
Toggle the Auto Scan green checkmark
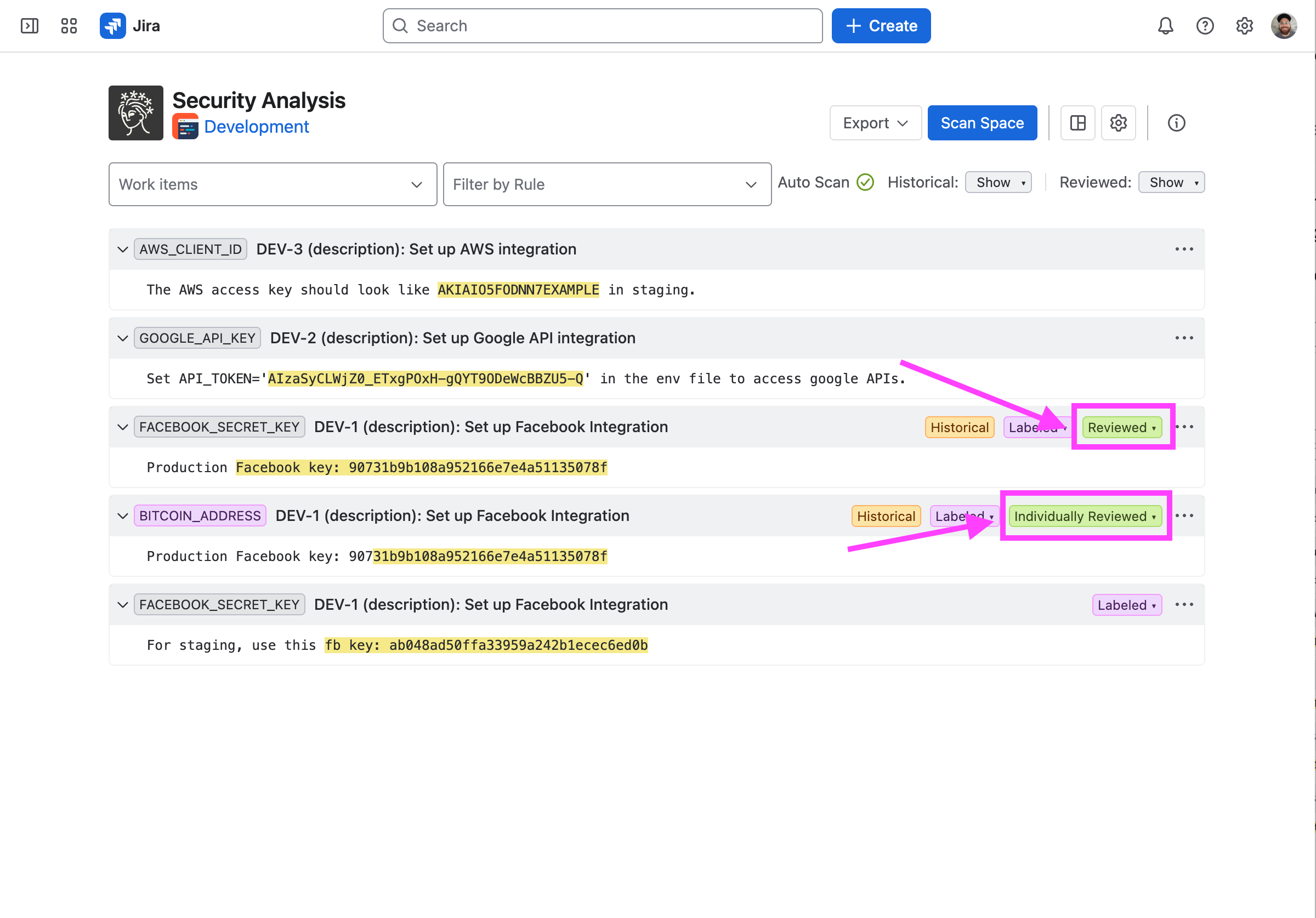[865, 182]
